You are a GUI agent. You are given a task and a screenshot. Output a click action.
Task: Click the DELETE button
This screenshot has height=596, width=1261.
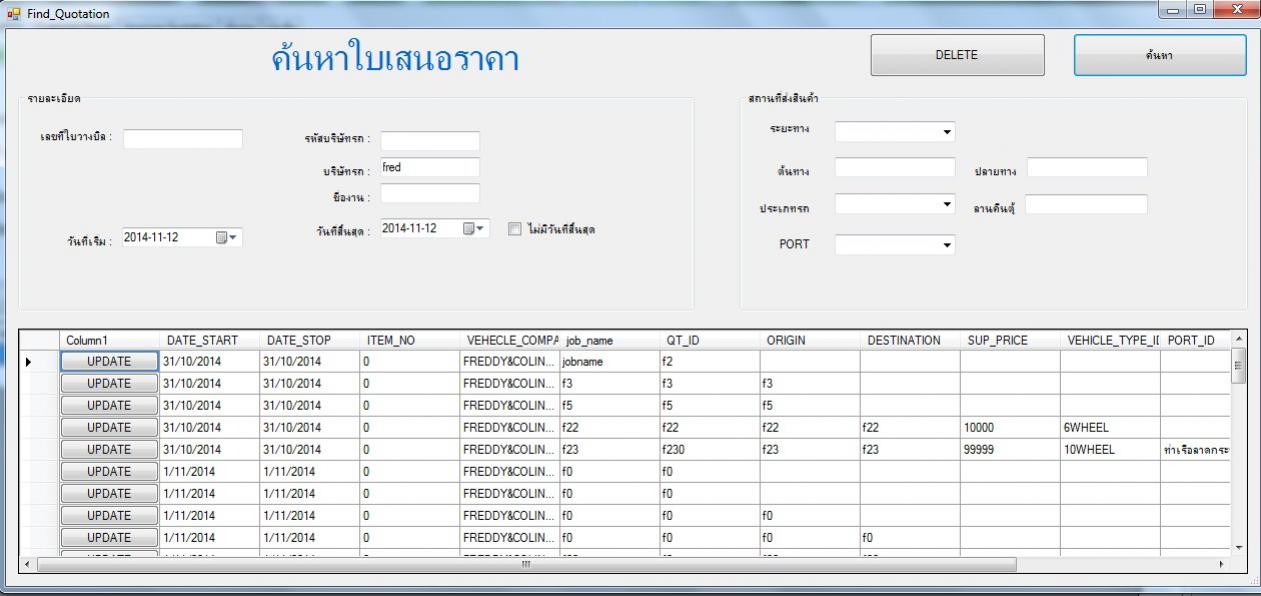click(x=957, y=56)
